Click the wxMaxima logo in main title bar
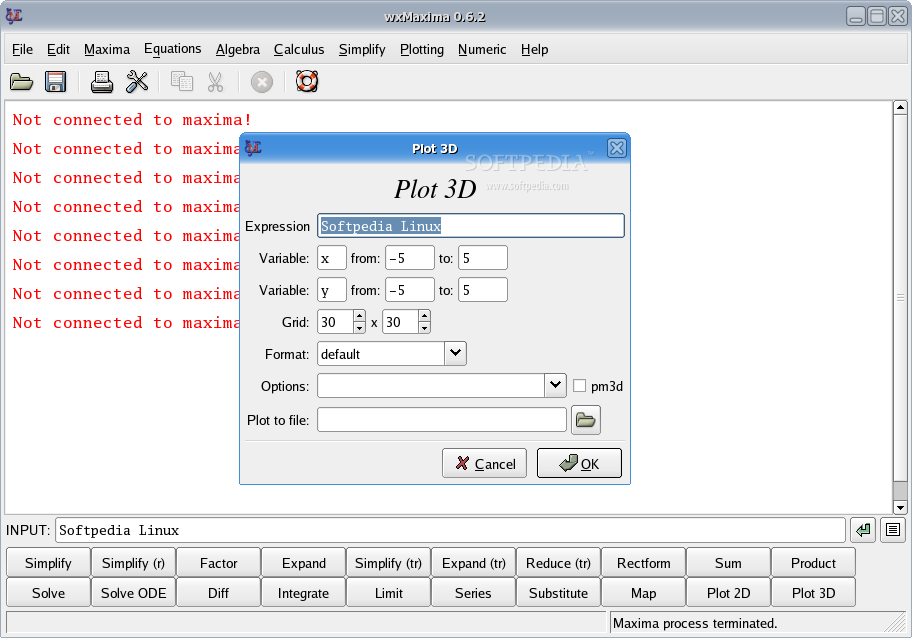Viewport: 912px width, 638px height. coord(14,16)
